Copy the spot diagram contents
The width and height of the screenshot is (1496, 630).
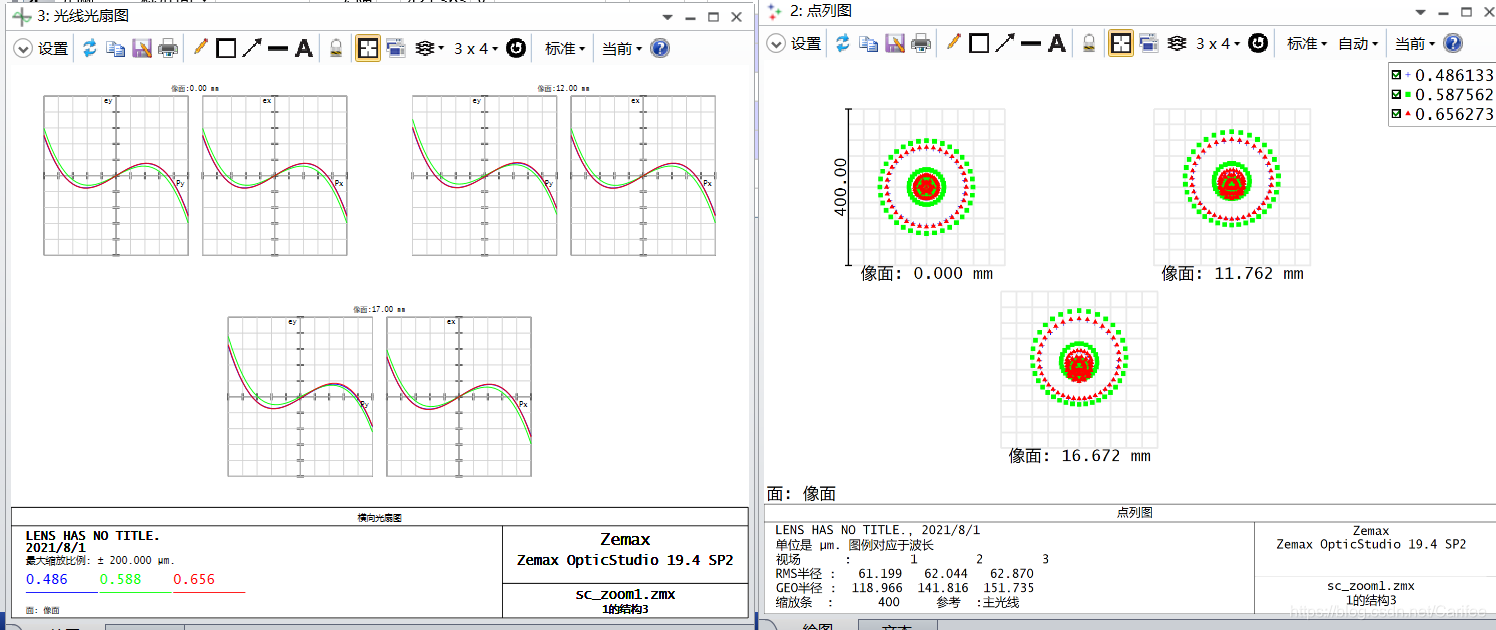869,44
